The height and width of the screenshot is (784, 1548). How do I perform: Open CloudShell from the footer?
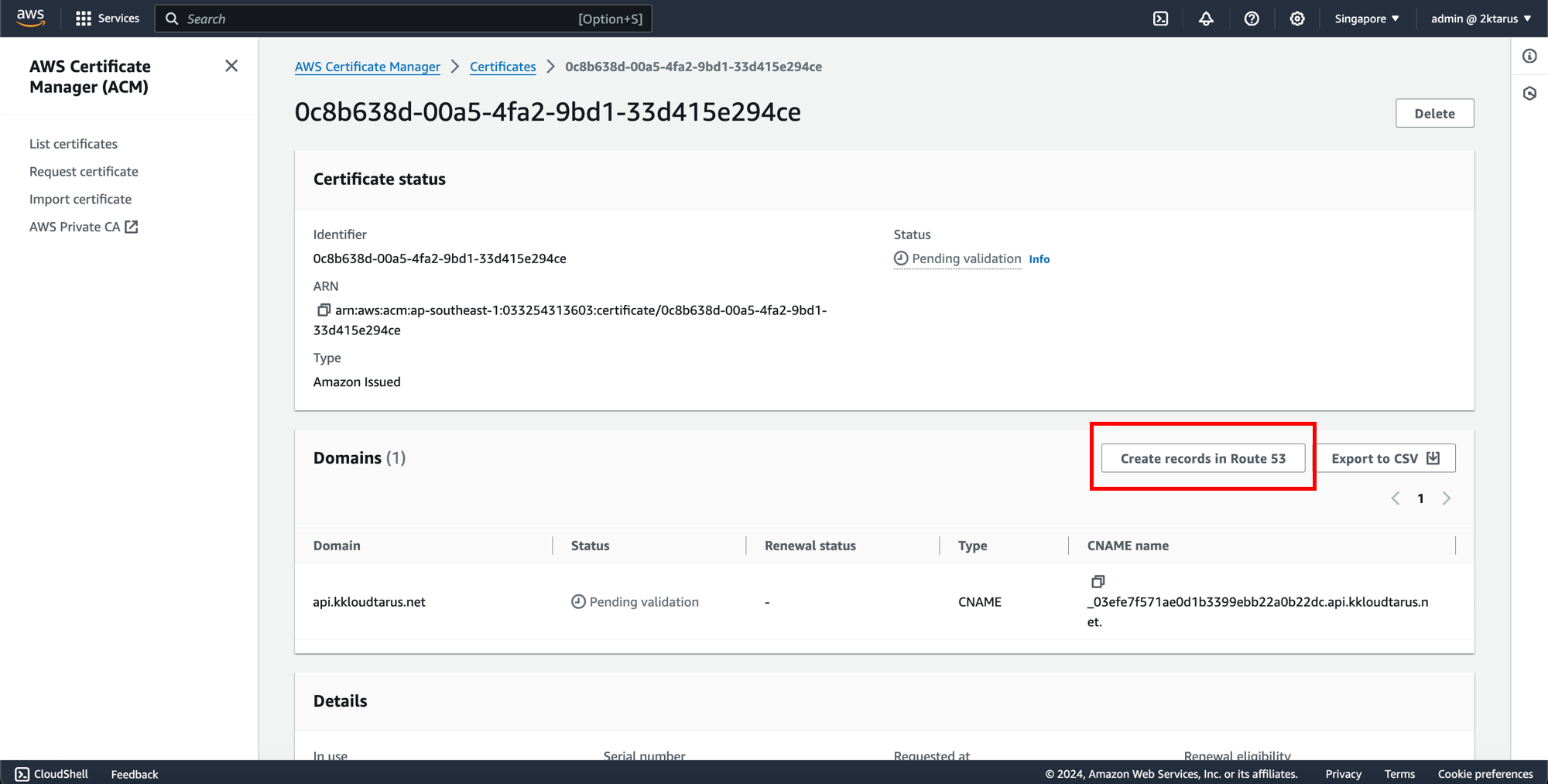[x=52, y=774]
